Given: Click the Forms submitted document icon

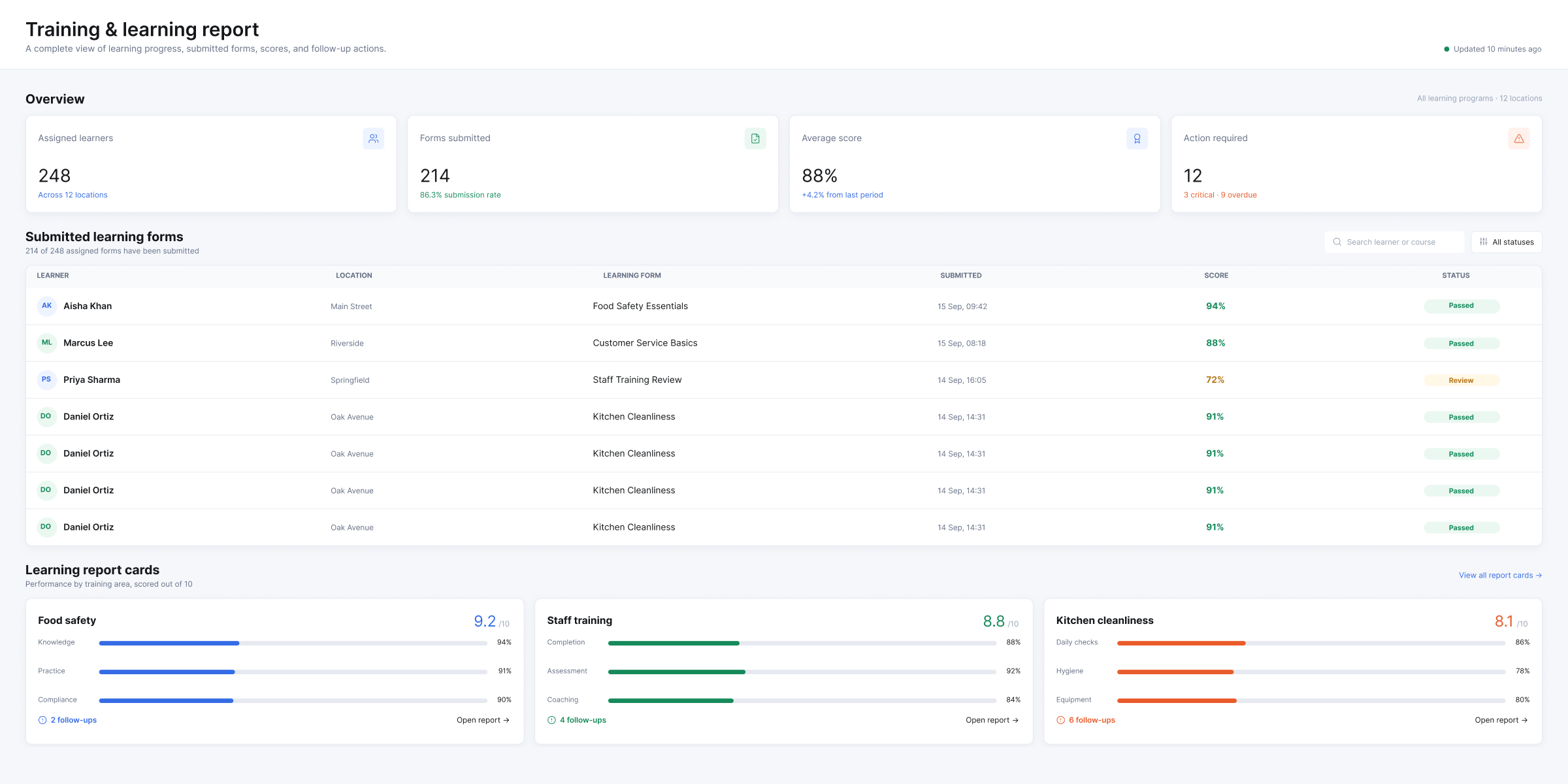Looking at the screenshot, I should tap(755, 139).
